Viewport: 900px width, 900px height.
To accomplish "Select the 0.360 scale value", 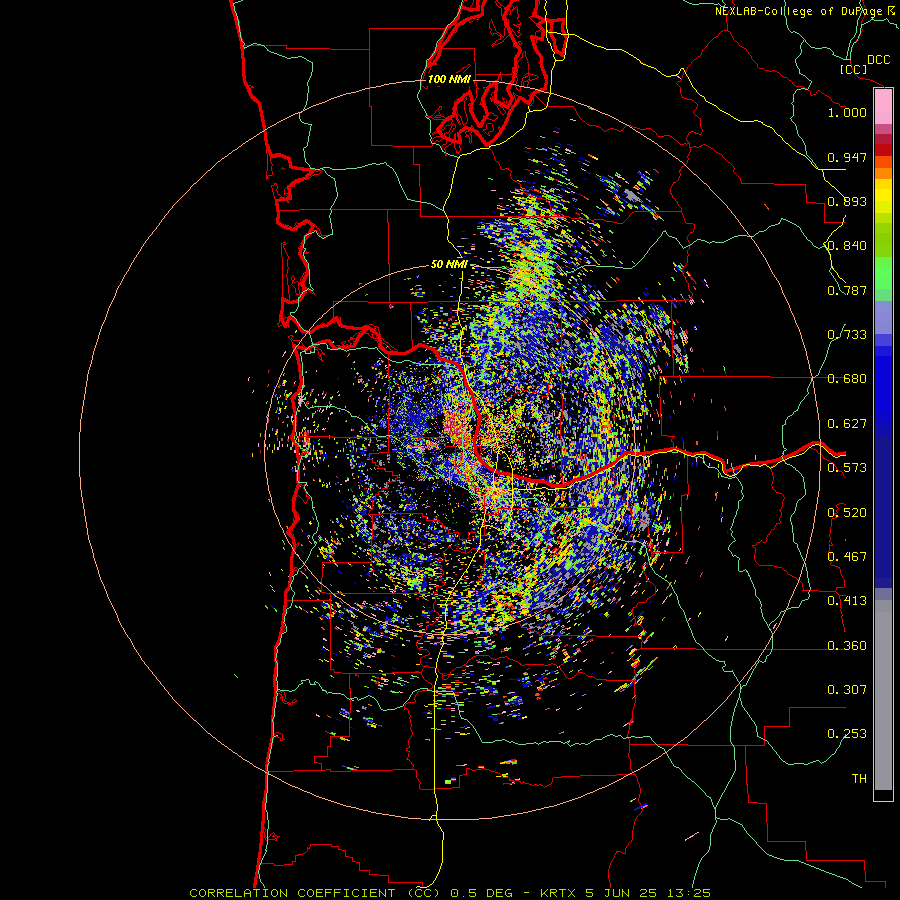I will pyautogui.click(x=847, y=646).
